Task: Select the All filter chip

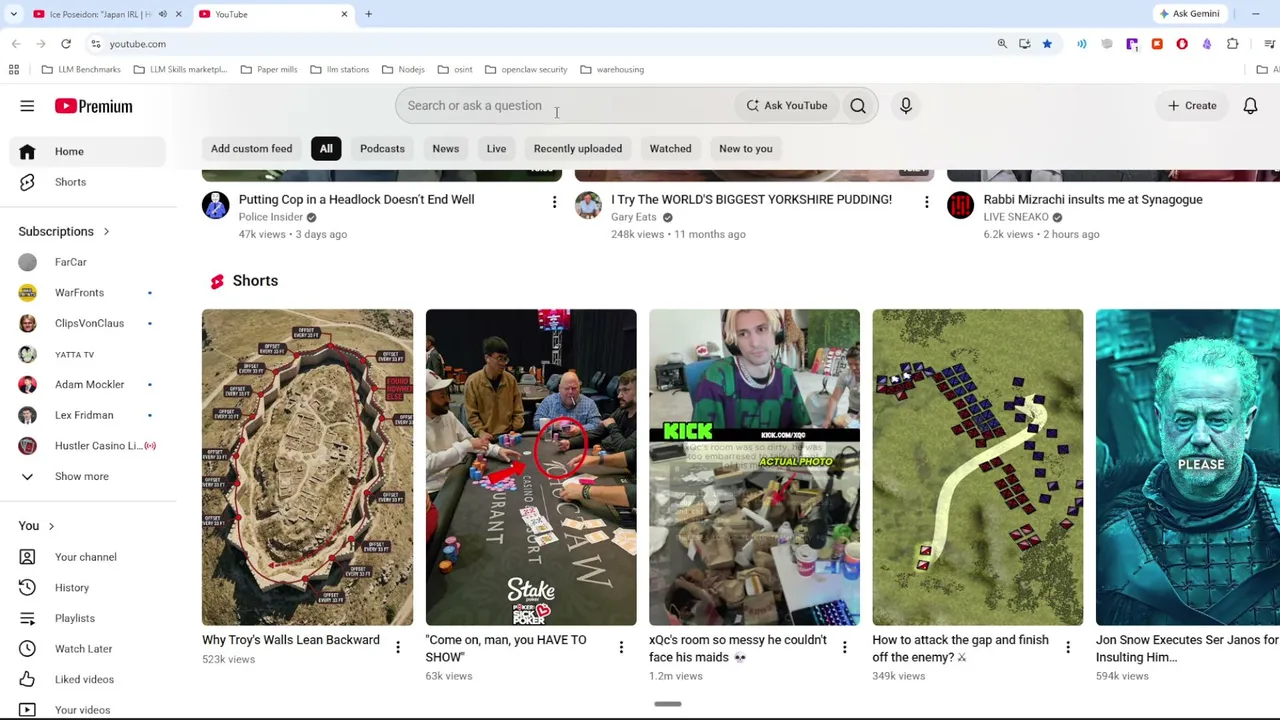Action: pos(326,149)
